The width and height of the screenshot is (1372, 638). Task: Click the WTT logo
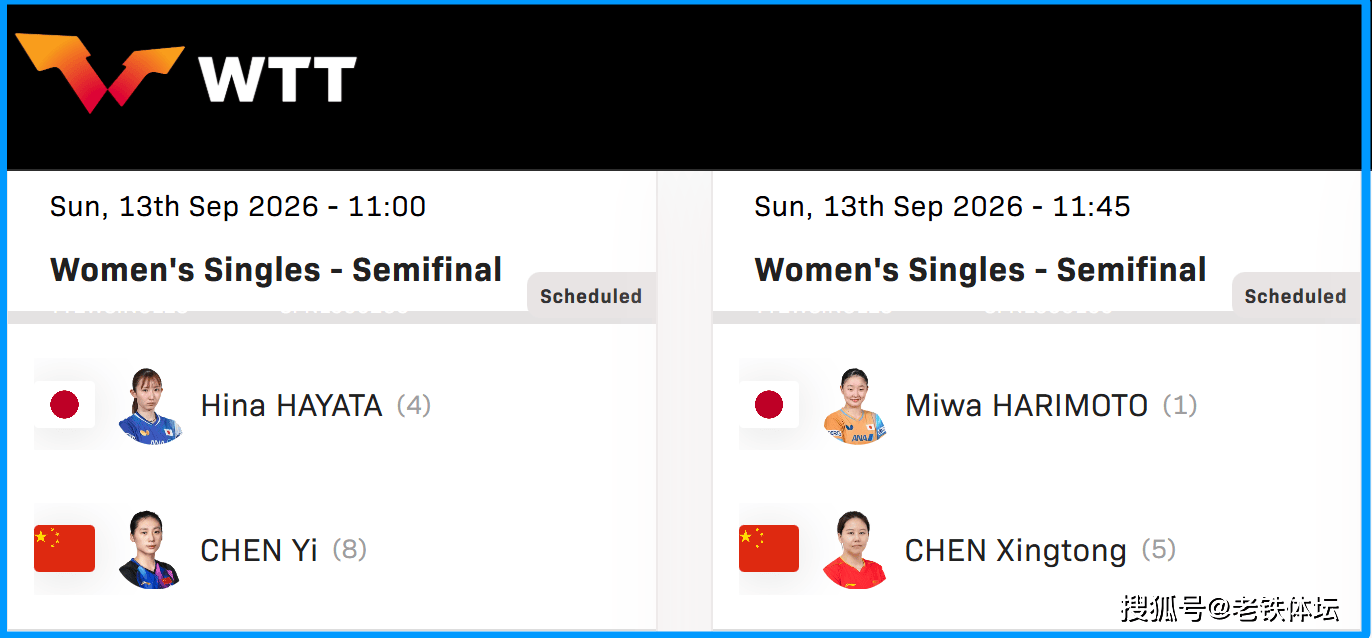pyautogui.click(x=185, y=74)
